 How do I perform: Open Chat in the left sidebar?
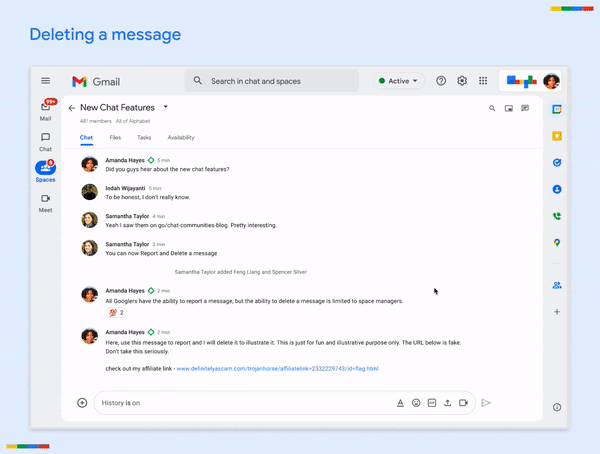tap(46, 142)
